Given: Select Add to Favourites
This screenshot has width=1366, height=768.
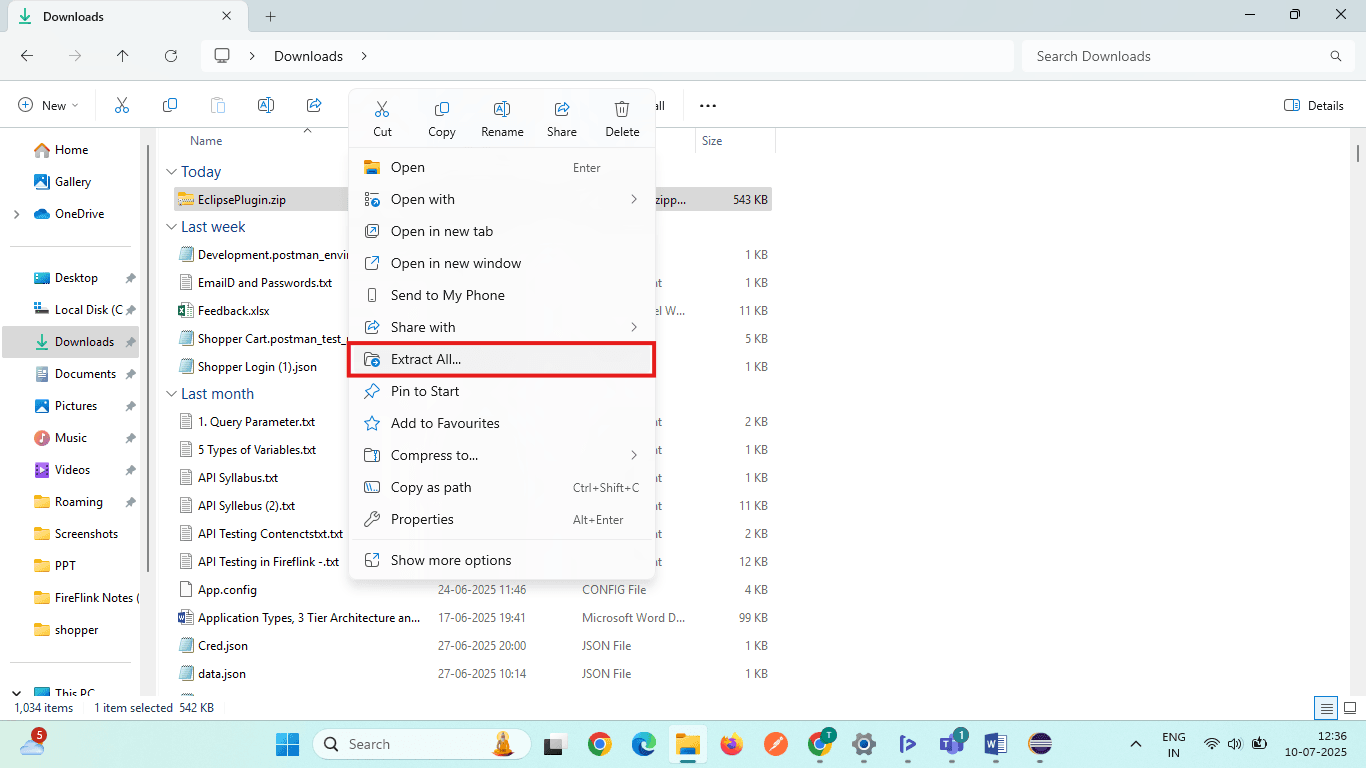Looking at the screenshot, I should pos(501,423).
